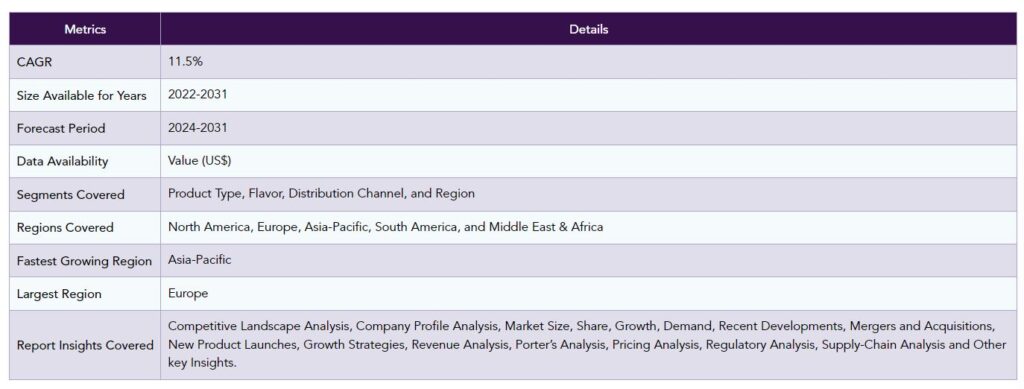Image resolution: width=1024 pixels, height=389 pixels.
Task: Select the Size Available for Years label
Action: point(82,95)
